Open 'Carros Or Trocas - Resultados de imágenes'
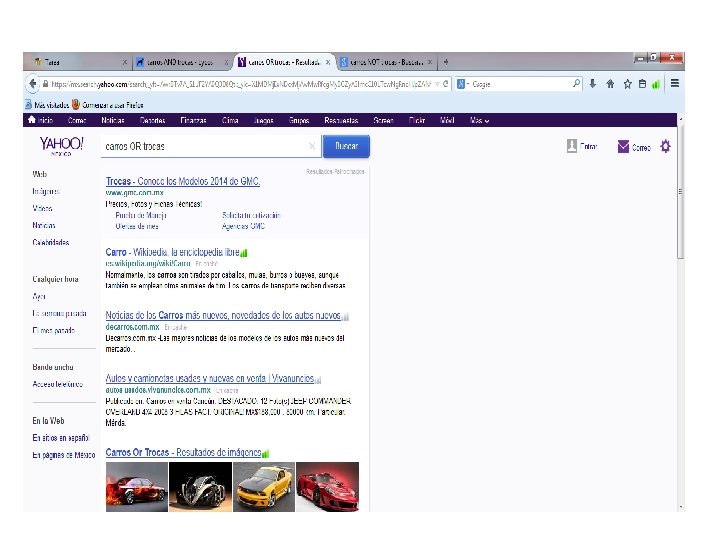The height and width of the screenshot is (540, 720). pos(183,452)
